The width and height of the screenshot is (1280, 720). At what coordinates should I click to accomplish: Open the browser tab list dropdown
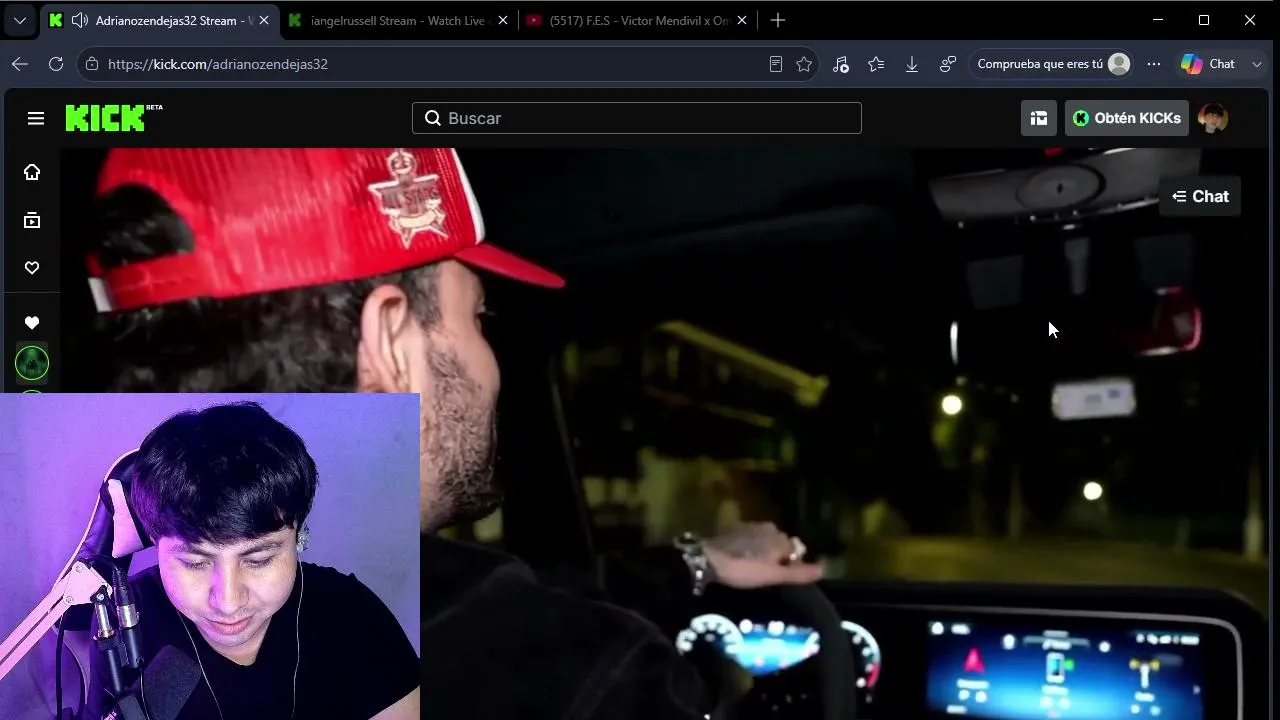[x=20, y=20]
